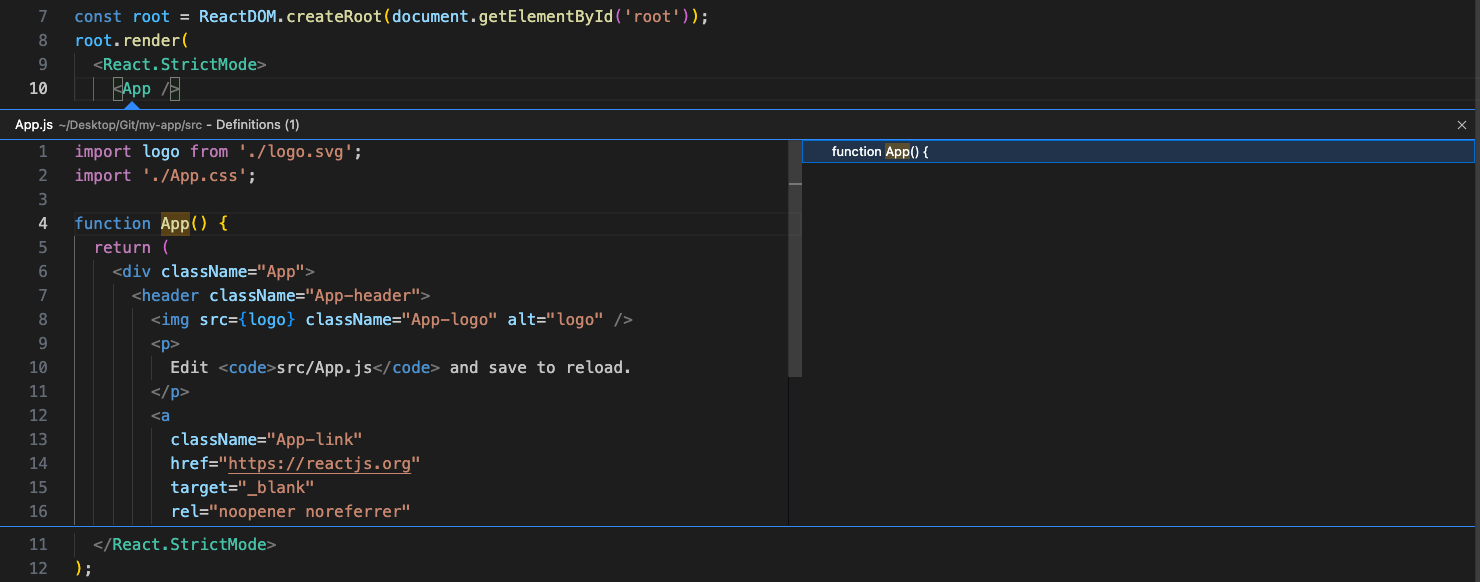Screen dimensions: 1480x582
Task: Click the className="App-header" attribute
Action: tap(316, 295)
